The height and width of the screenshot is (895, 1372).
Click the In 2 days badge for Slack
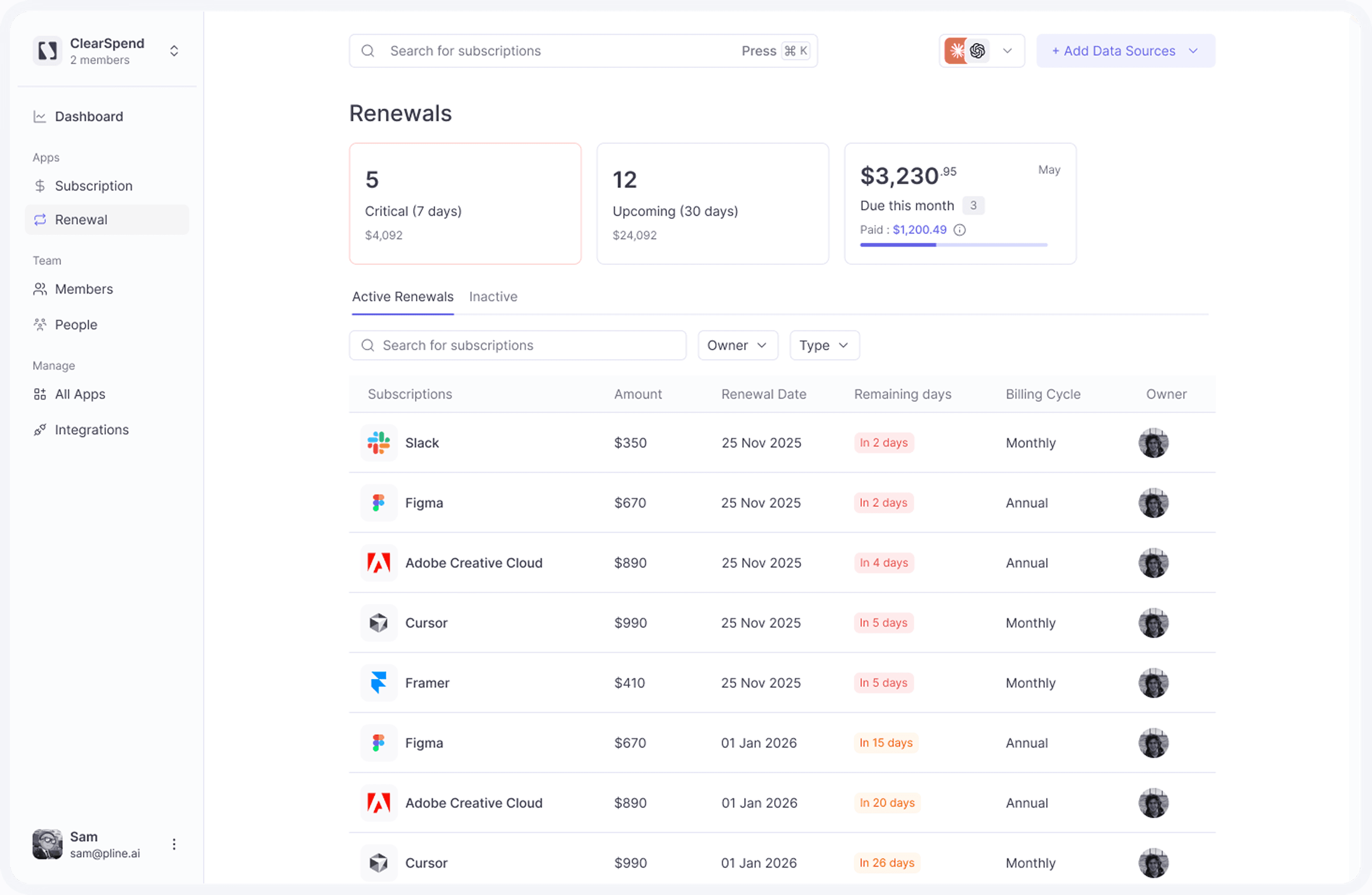[884, 443]
